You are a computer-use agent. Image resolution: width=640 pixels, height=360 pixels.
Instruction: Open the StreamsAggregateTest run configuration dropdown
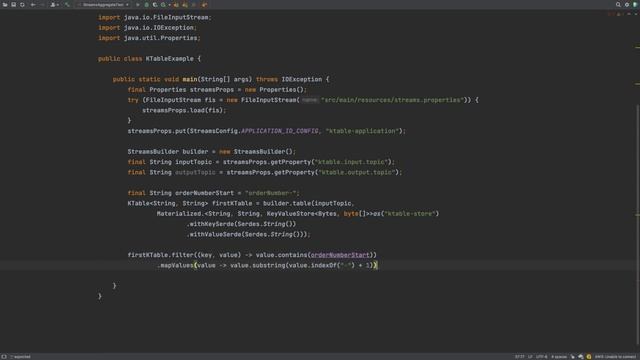point(104,4)
